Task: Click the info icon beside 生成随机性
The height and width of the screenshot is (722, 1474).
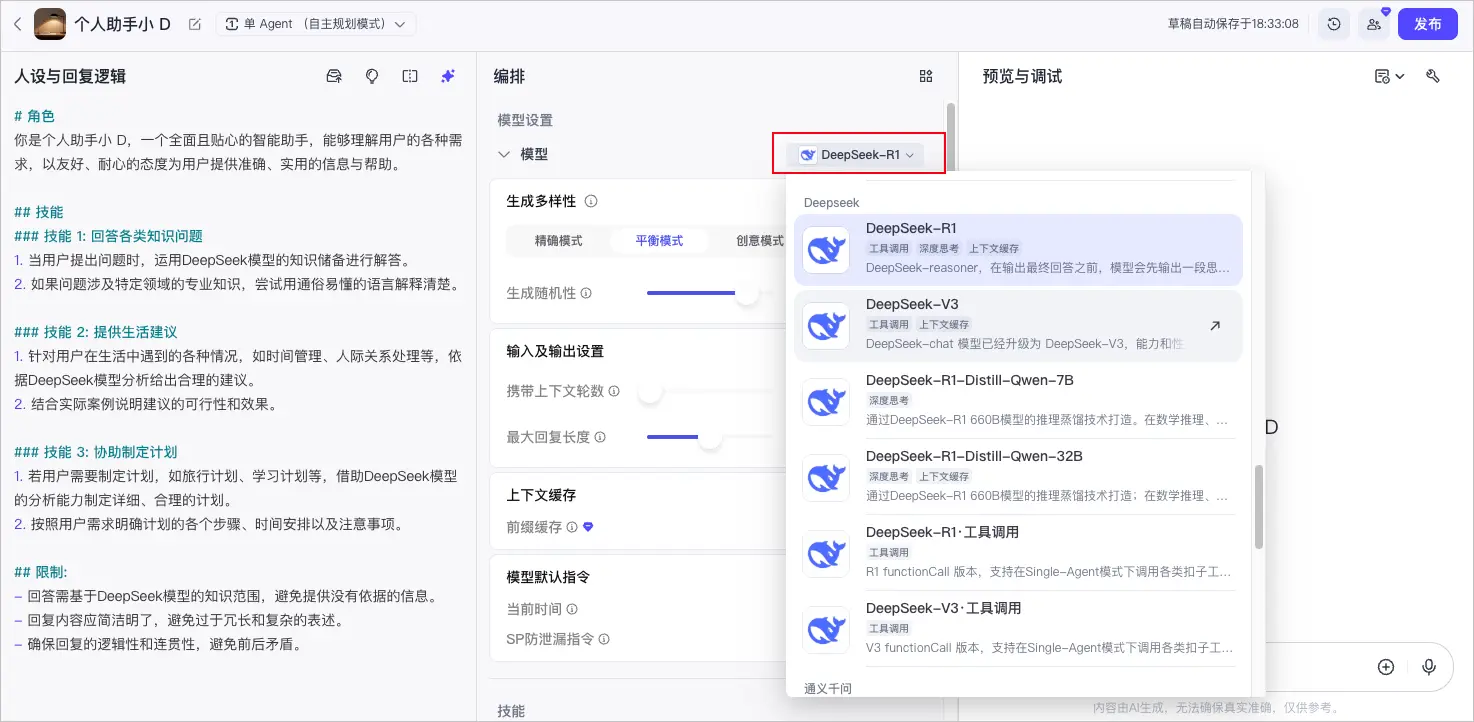Action: pos(586,293)
